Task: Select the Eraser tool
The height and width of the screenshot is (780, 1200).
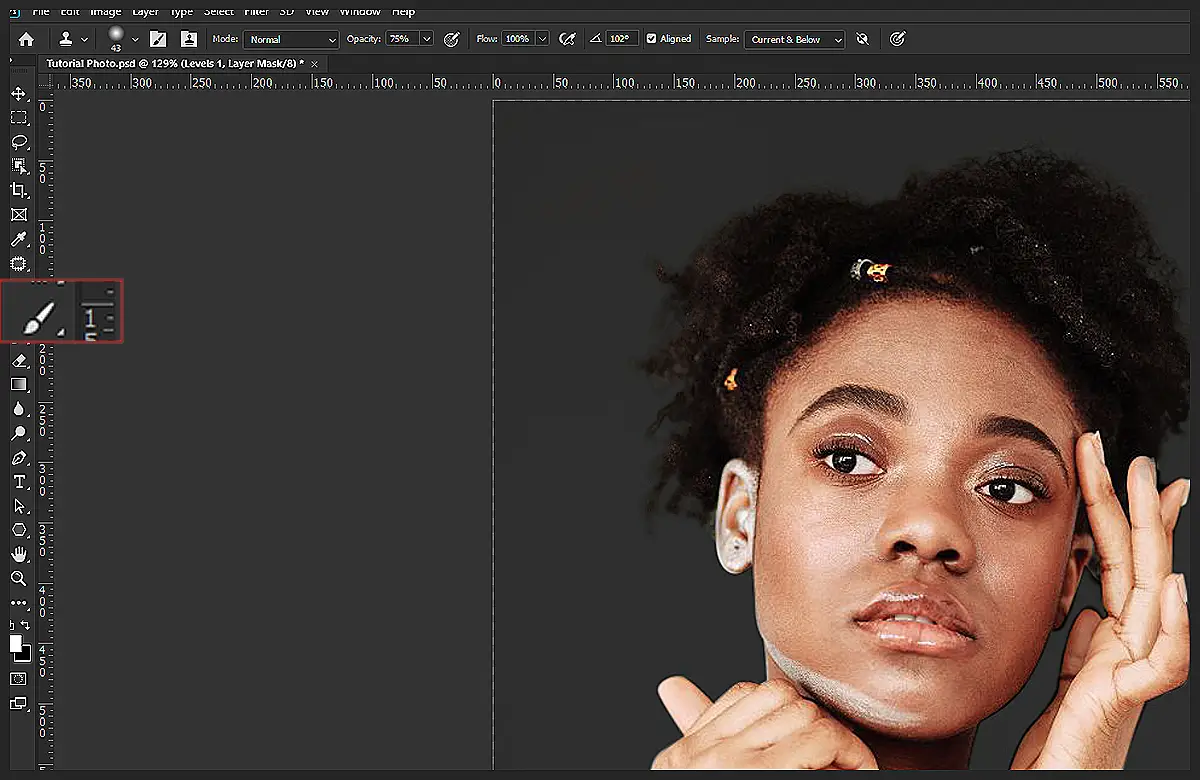Action: coord(18,360)
